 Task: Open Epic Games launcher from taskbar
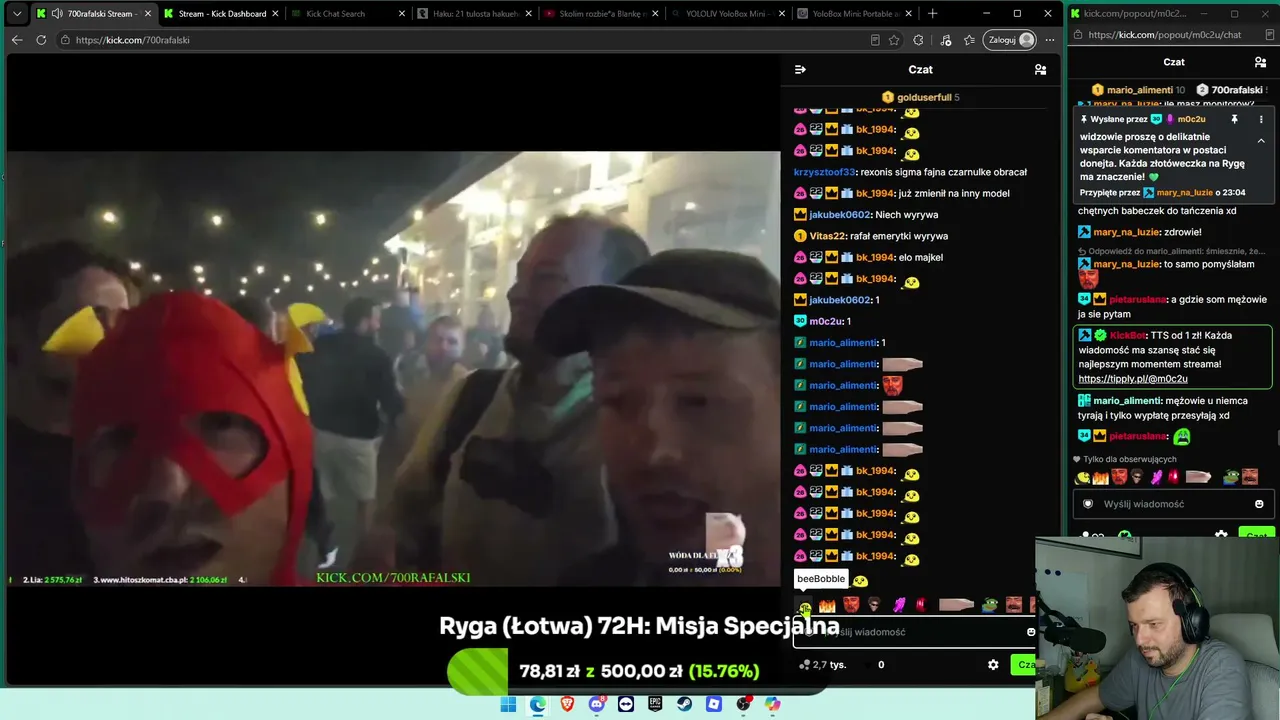655,704
